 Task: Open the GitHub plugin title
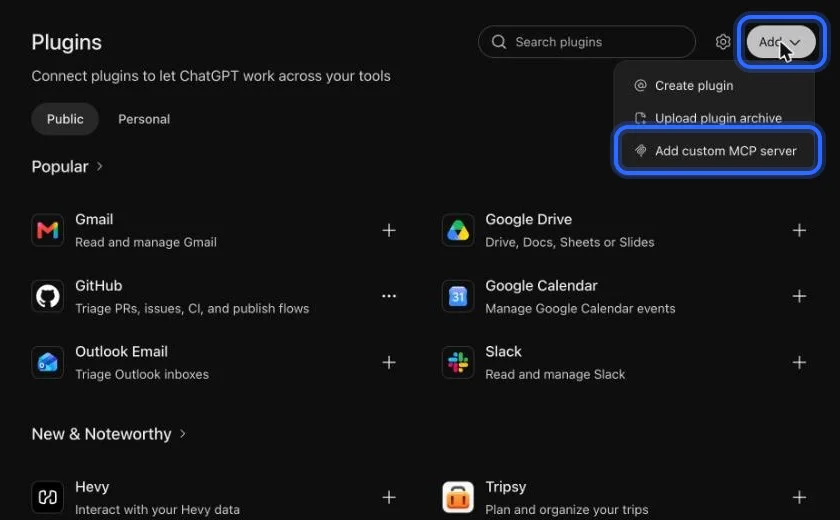click(x=99, y=286)
